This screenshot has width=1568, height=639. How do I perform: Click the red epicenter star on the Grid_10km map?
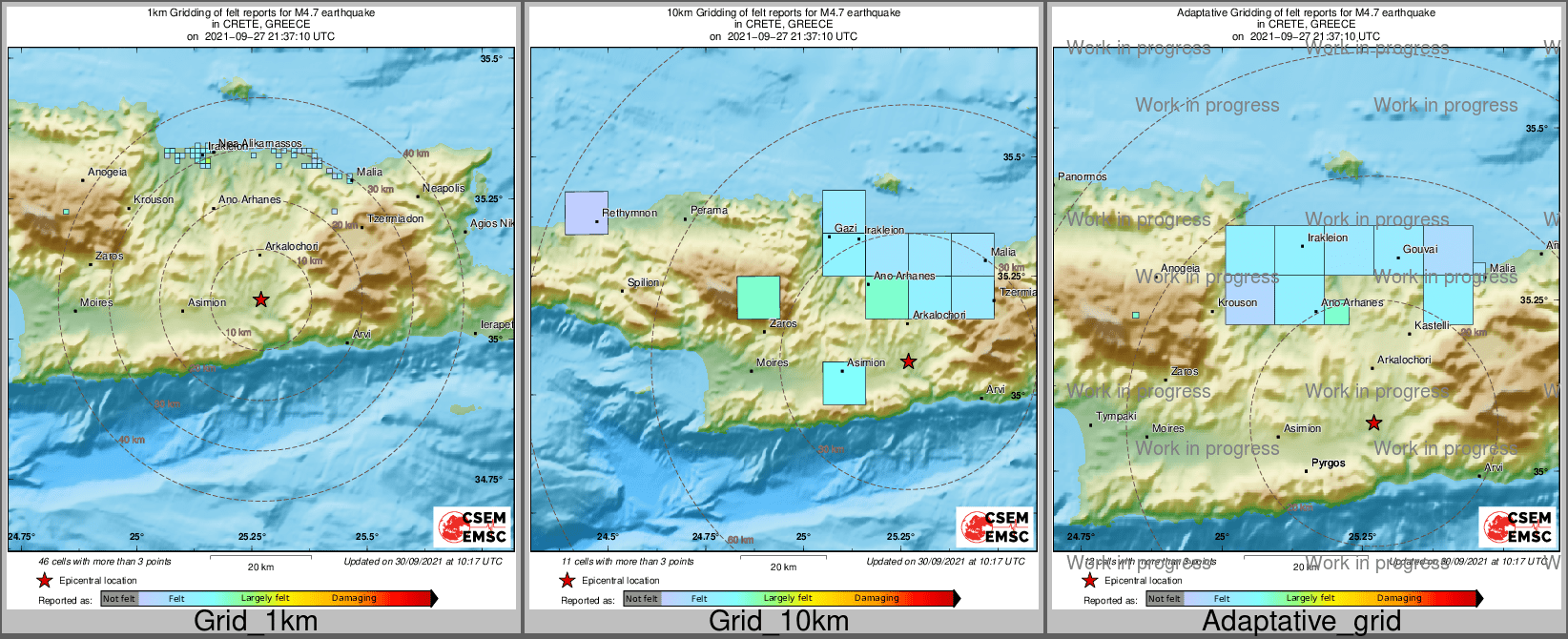908,361
